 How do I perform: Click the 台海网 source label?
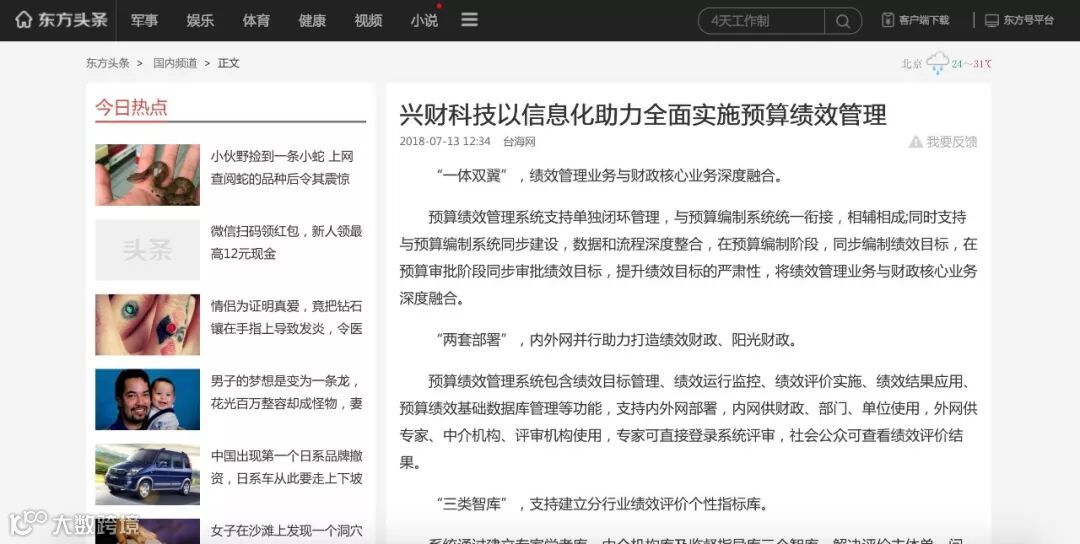519,142
